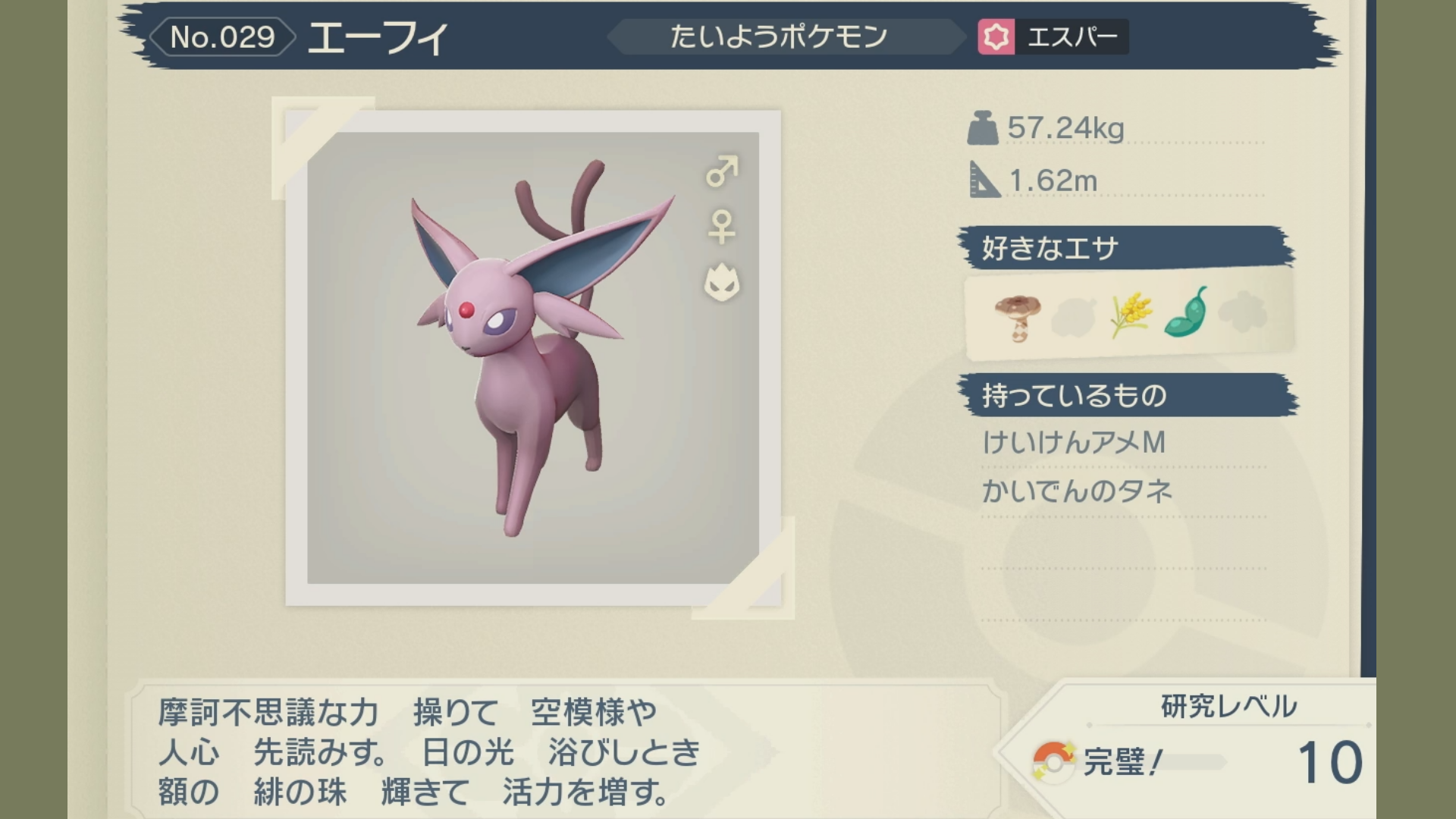Click the pink Psychic type icon
Viewport: 1456px width, 819px height.
click(996, 36)
